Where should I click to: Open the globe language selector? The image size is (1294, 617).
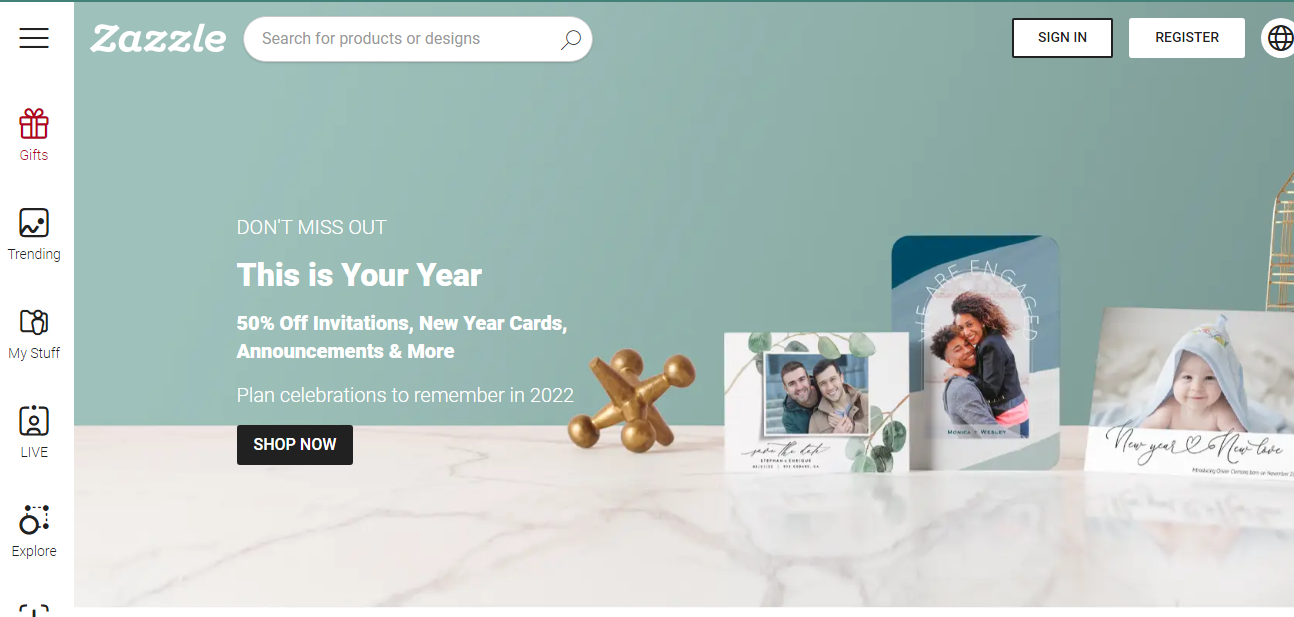pos(1279,38)
